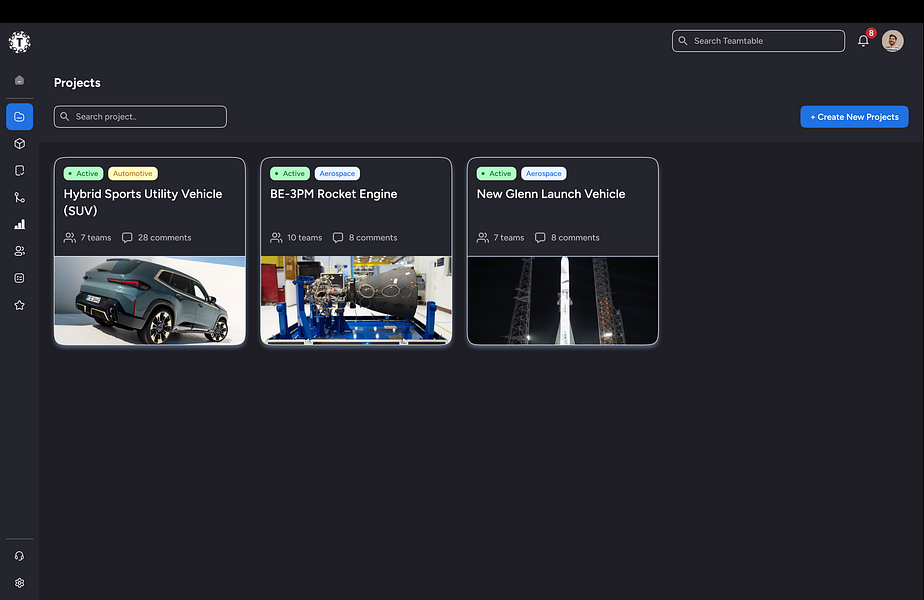Open the star favorites sidebar icon
Image resolution: width=924 pixels, height=600 pixels.
19,305
